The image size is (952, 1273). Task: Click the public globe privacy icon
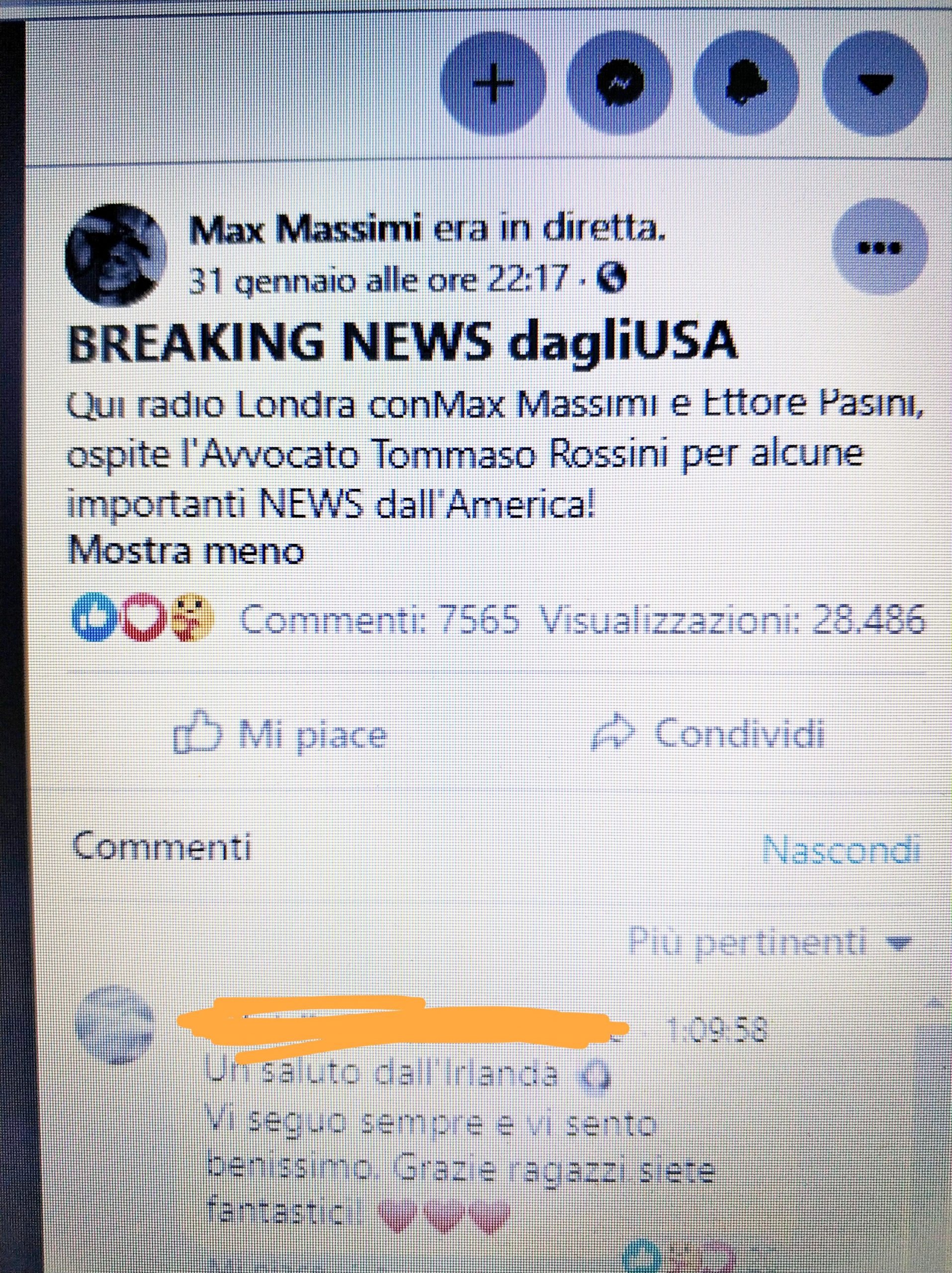[x=611, y=279]
